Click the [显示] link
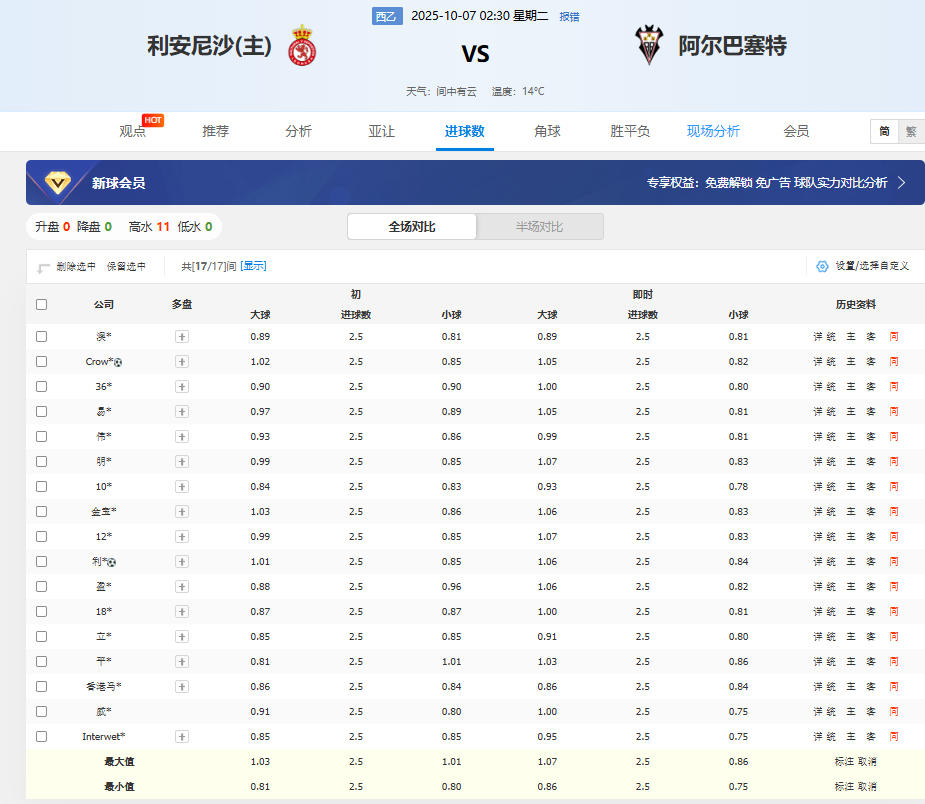This screenshot has width=925, height=804. coord(253,266)
